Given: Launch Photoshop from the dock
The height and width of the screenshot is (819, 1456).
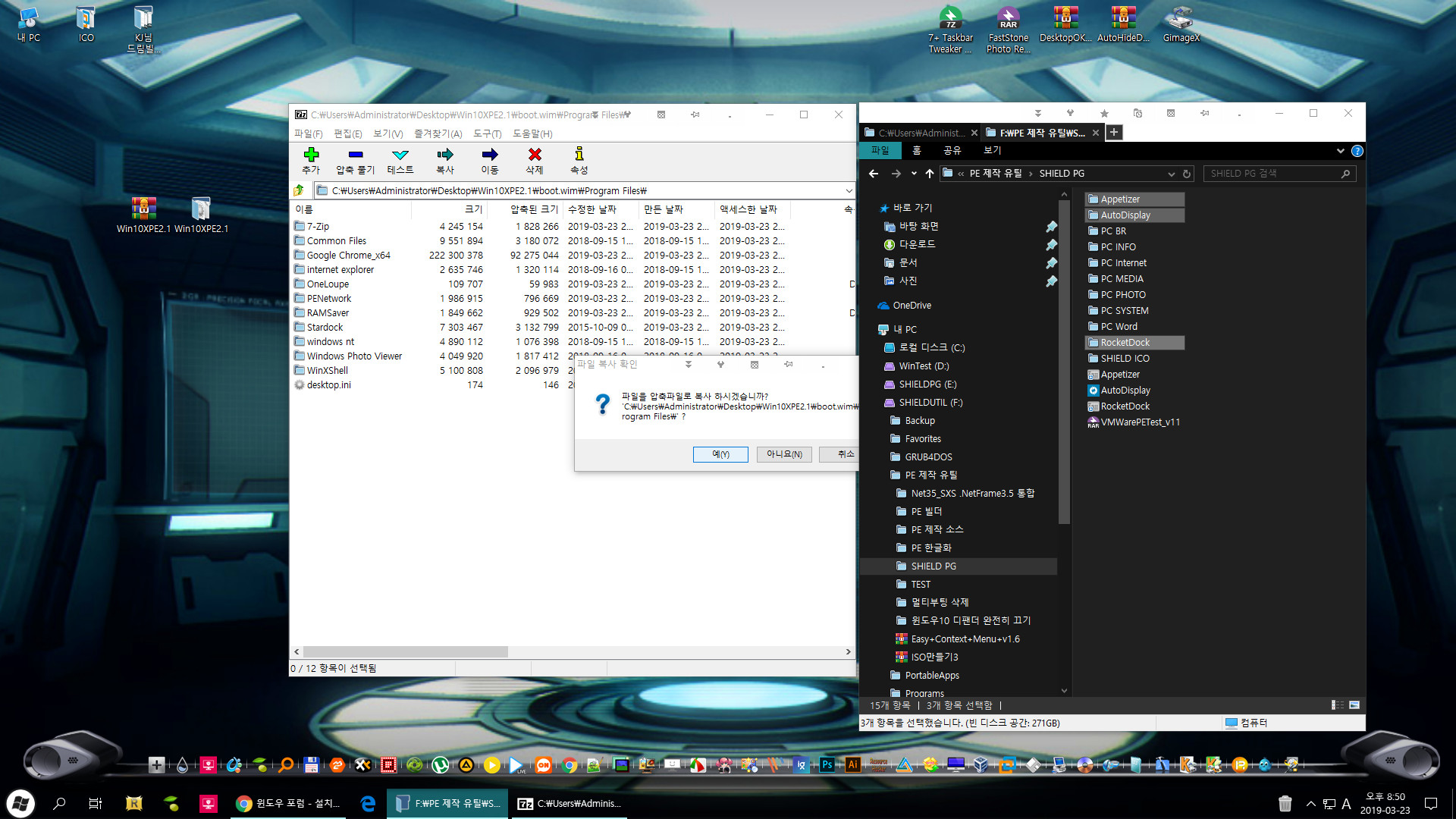Looking at the screenshot, I should point(827,765).
